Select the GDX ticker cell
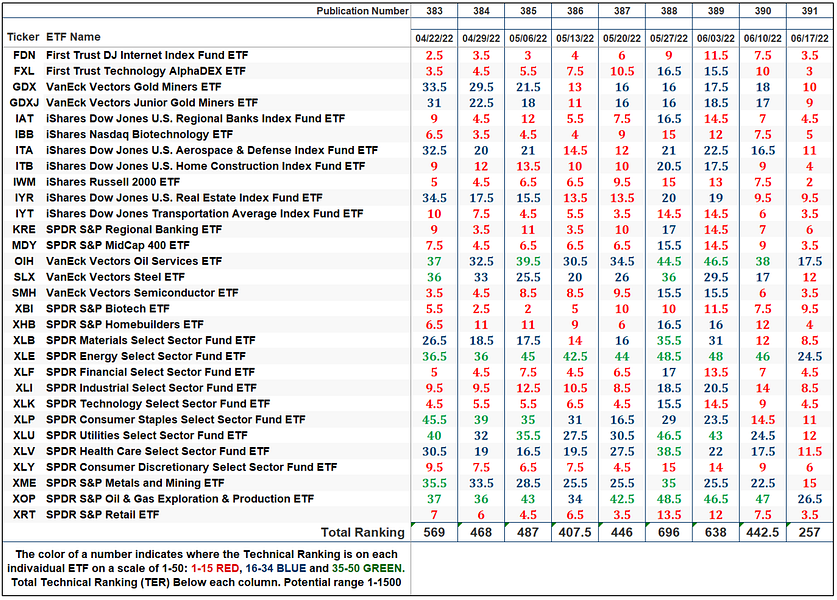Viewport: 837px width, 600px height. pyautogui.click(x=24, y=87)
